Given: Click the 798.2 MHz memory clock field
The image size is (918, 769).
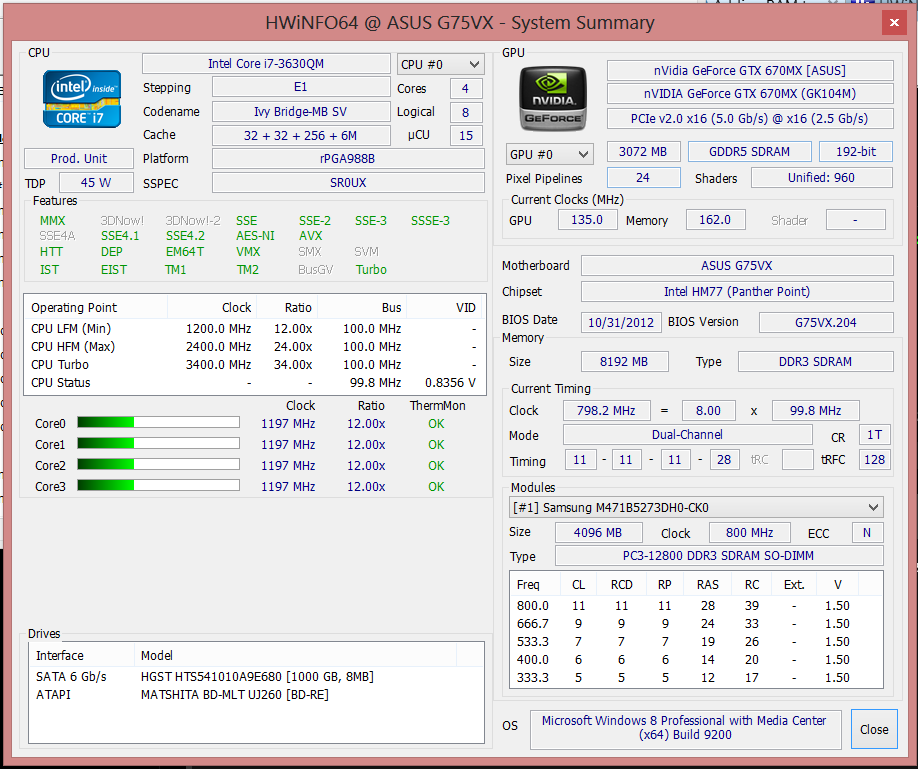Looking at the screenshot, I should pos(607,411).
